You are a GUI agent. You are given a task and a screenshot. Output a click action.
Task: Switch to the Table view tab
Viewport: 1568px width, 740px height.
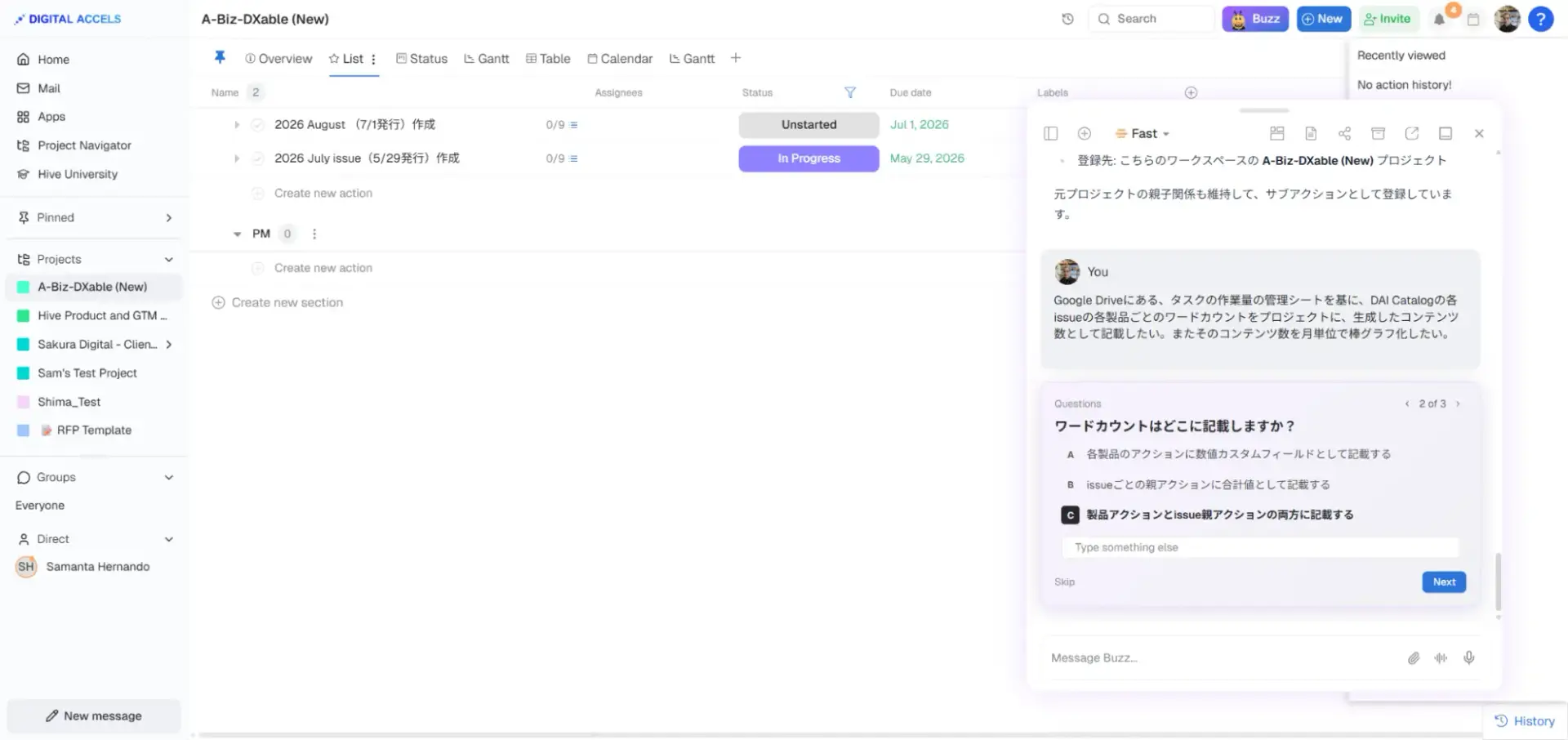(x=548, y=59)
